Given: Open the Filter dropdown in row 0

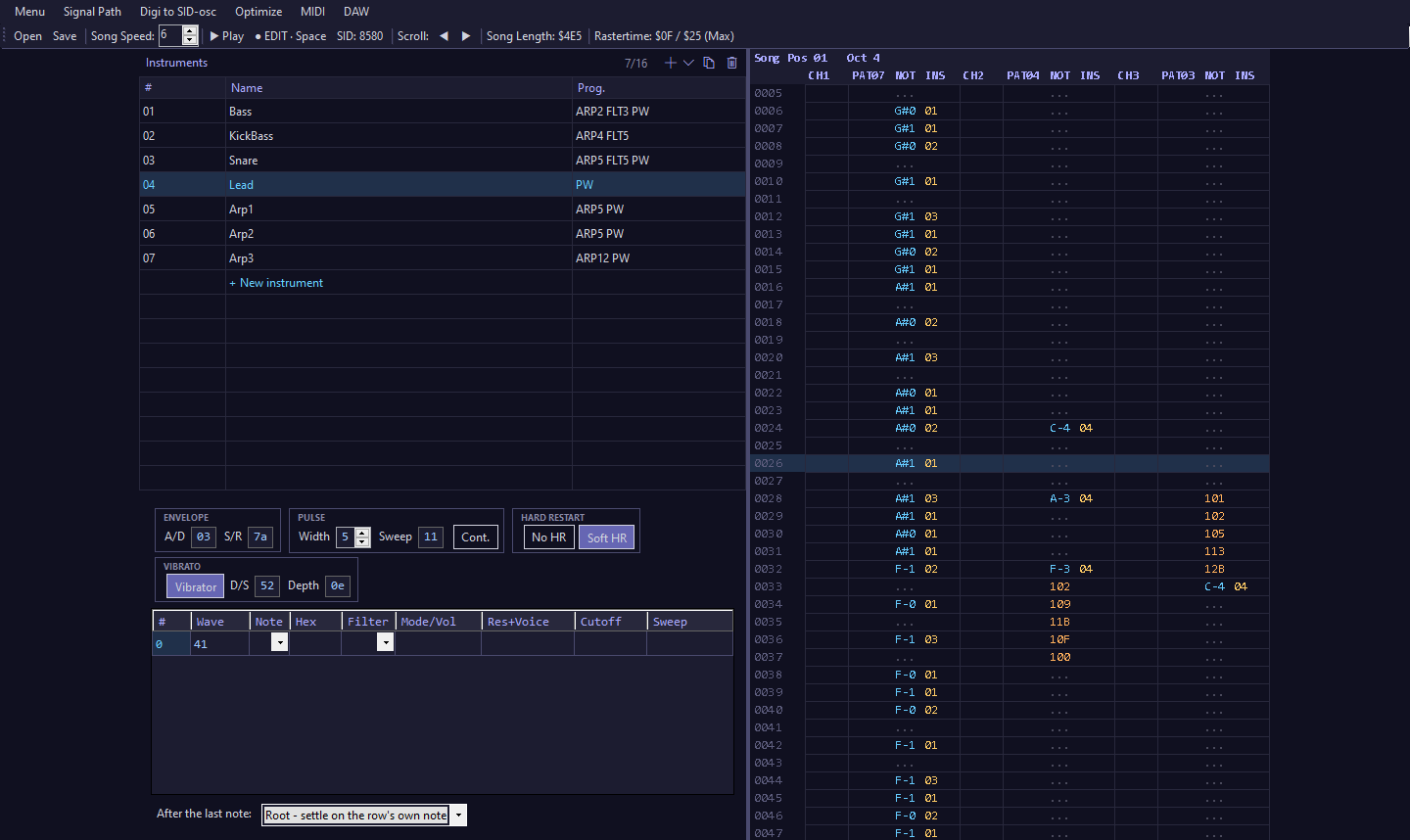Looking at the screenshot, I should (386, 642).
